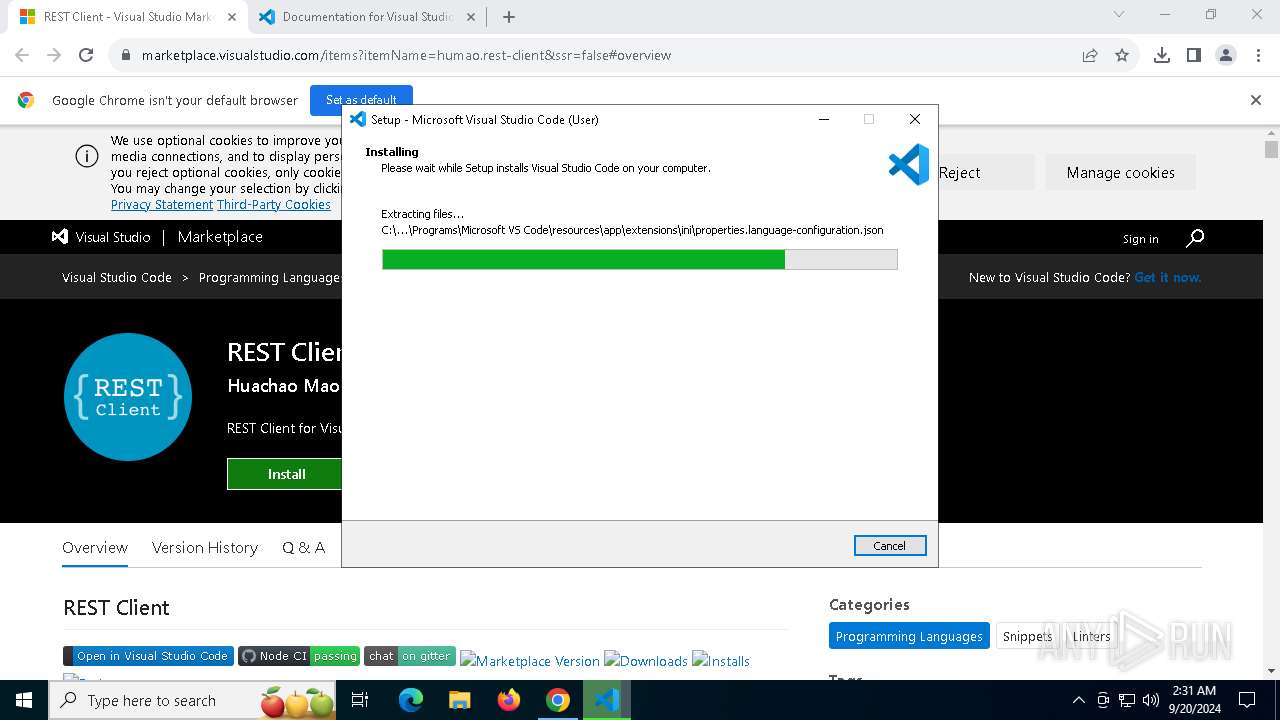Click the chat on gitter badge
This screenshot has width=1280, height=720.
click(x=410, y=656)
